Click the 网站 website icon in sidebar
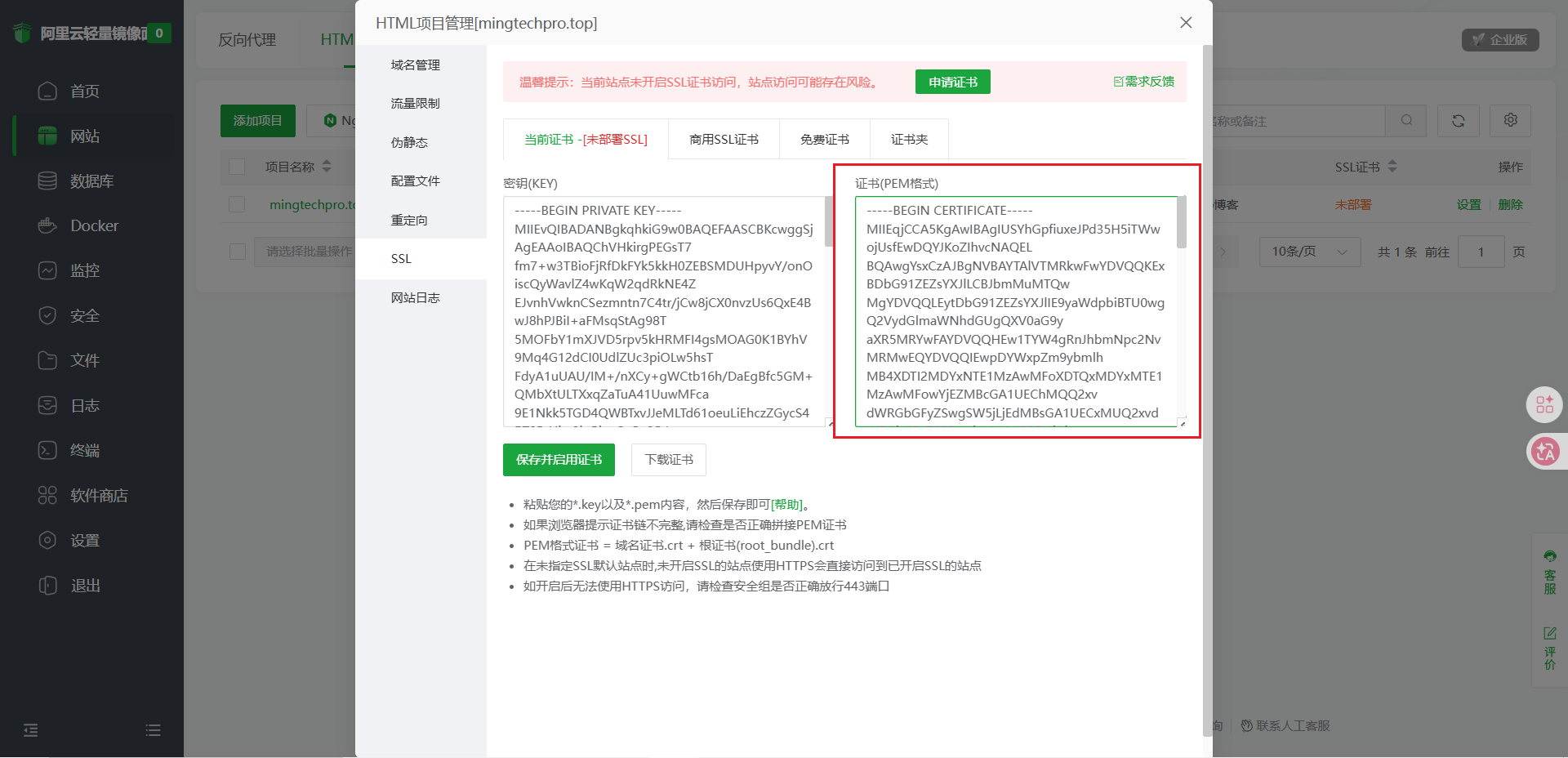The image size is (1568, 758). click(47, 136)
